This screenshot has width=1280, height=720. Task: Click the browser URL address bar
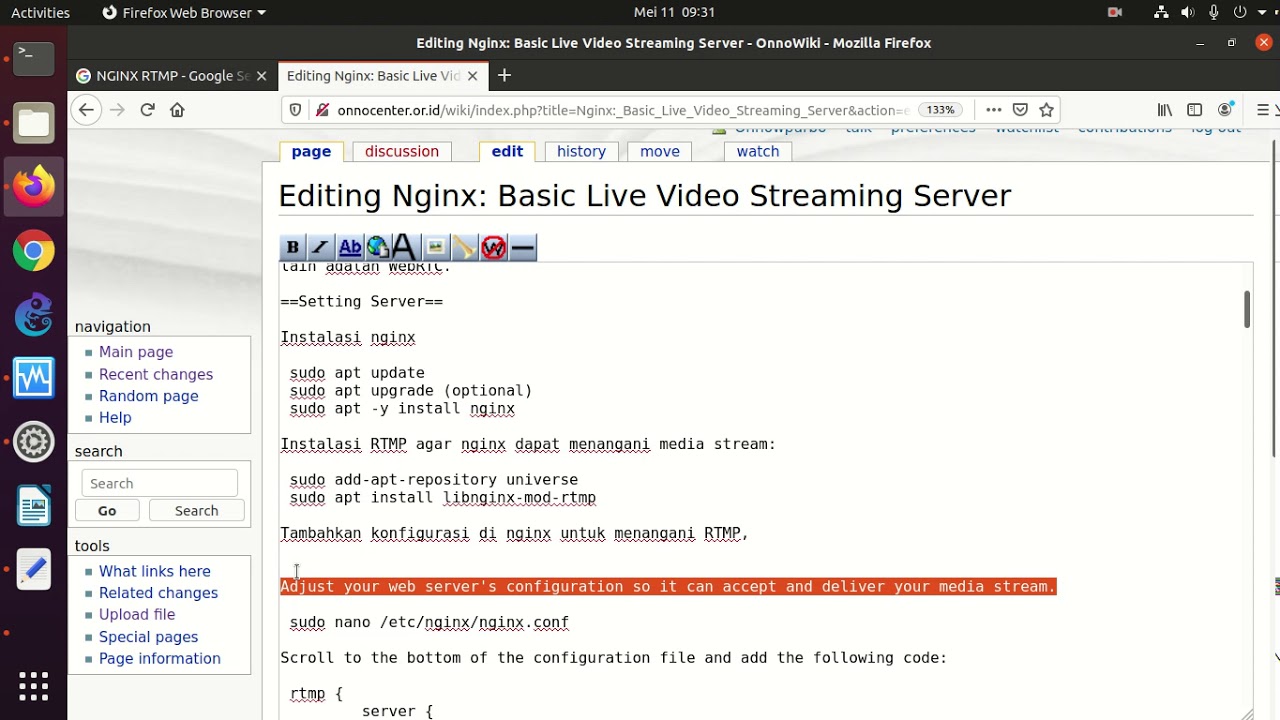(x=622, y=110)
